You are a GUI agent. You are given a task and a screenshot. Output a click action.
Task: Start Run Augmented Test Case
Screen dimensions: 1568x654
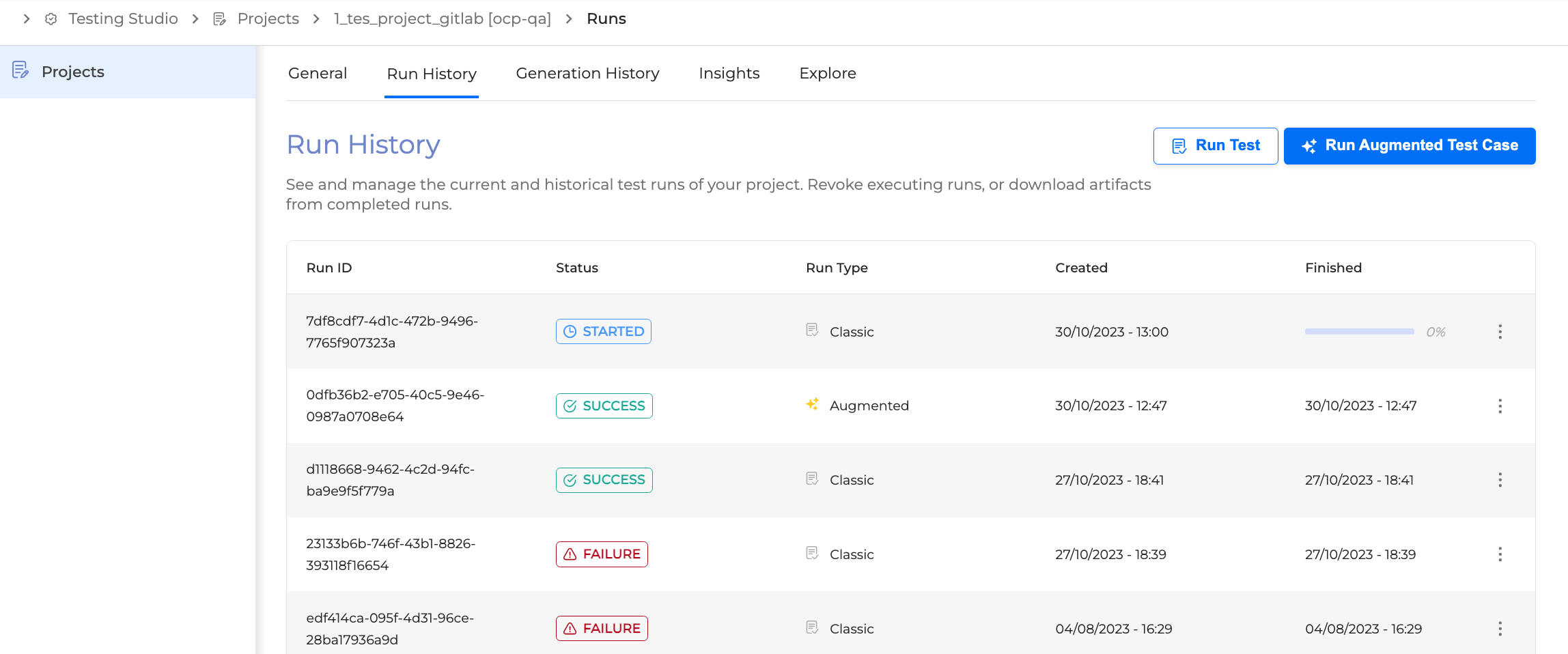pyautogui.click(x=1409, y=146)
